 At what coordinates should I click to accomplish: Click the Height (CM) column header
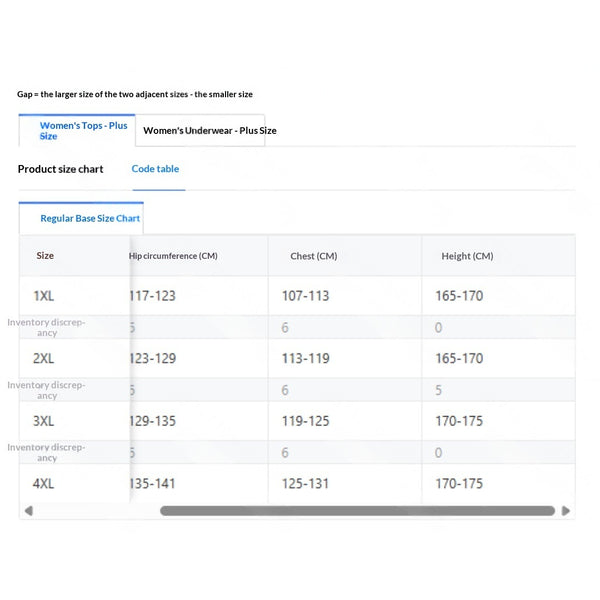tap(467, 256)
